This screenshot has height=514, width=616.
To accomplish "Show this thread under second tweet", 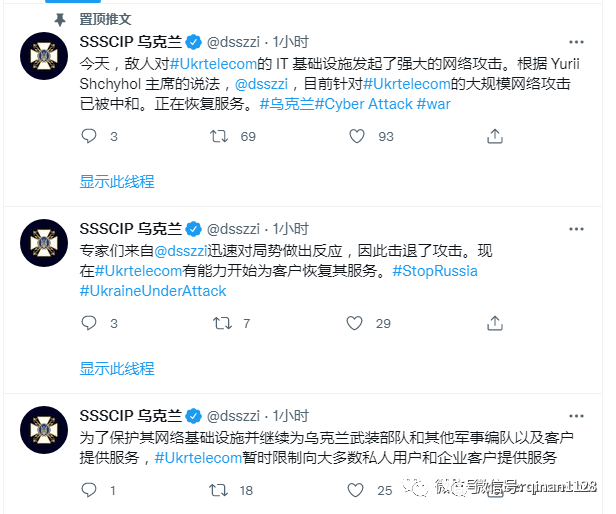I will [117, 369].
